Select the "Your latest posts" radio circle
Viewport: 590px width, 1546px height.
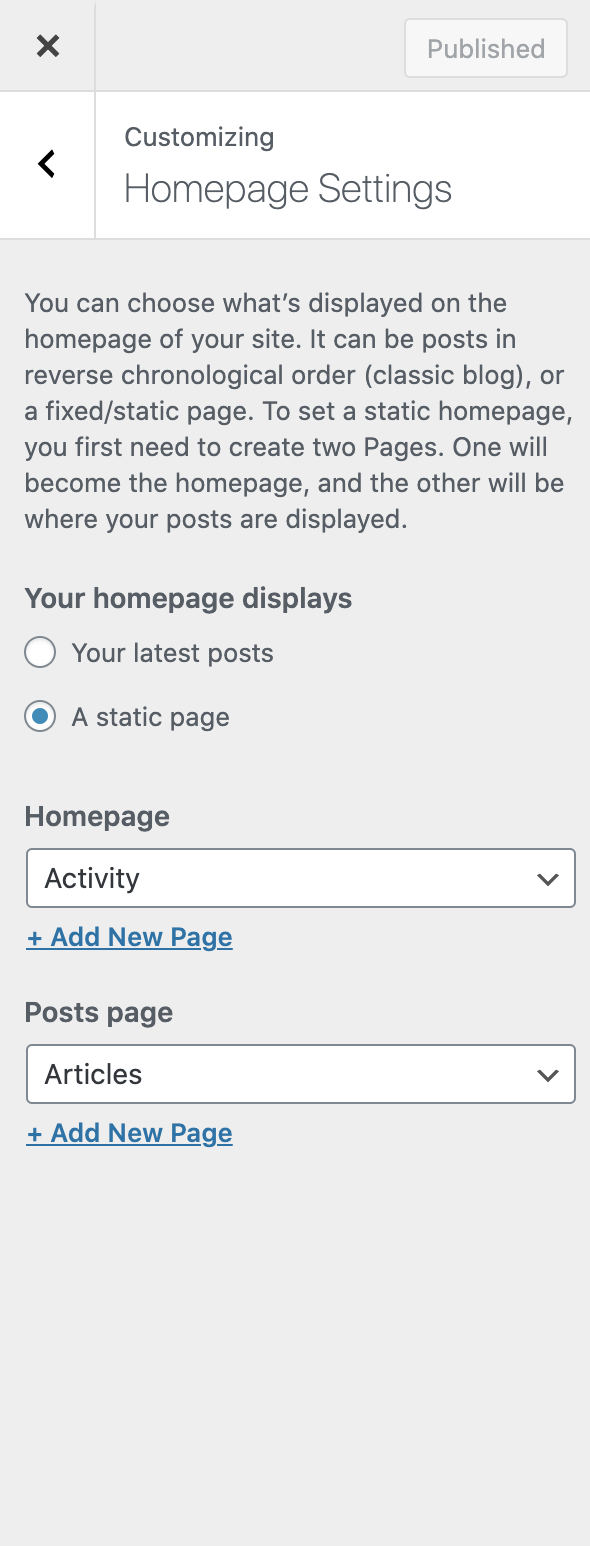tap(40, 654)
